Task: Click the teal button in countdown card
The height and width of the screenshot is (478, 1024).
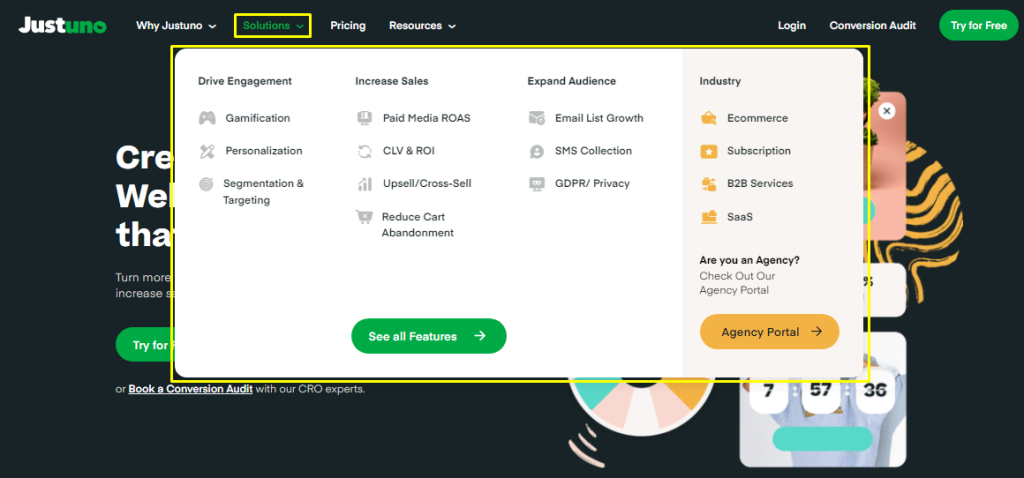Action: [822, 439]
